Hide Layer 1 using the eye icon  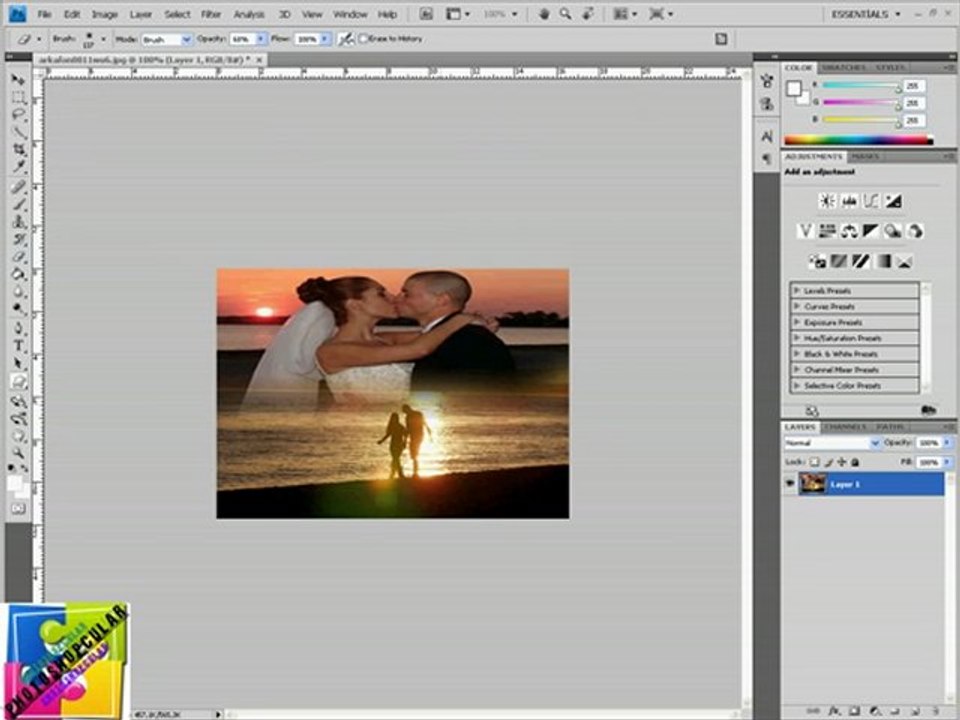coord(790,484)
